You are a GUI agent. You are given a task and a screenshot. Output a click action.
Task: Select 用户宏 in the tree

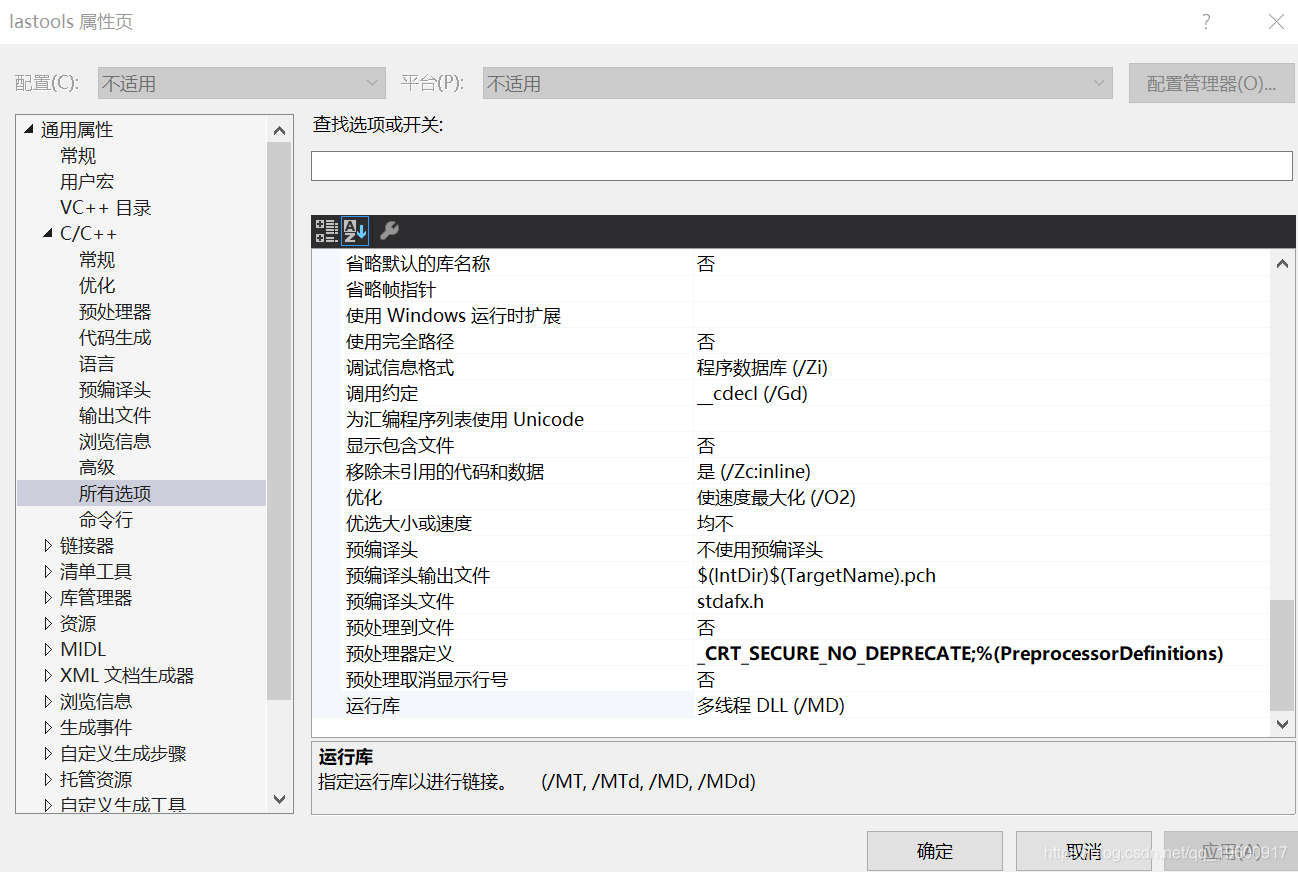(x=87, y=181)
